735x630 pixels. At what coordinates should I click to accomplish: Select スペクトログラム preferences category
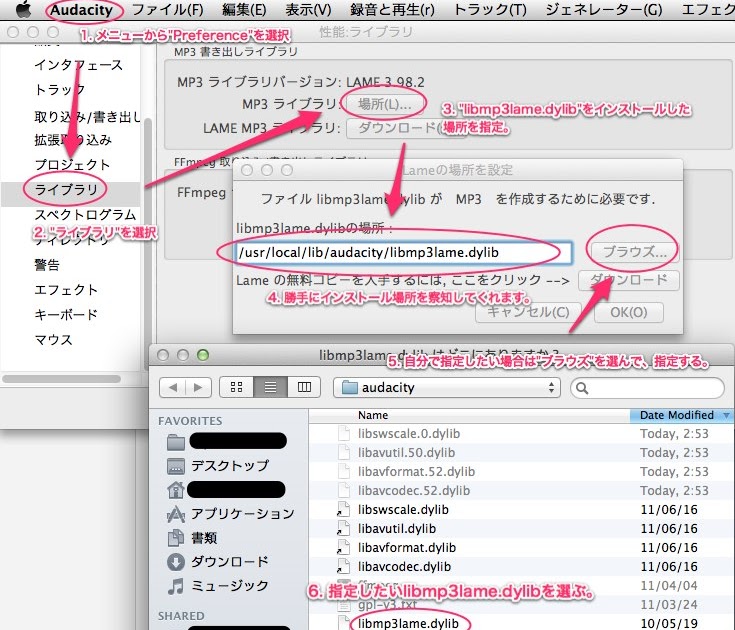pyautogui.click(x=85, y=214)
